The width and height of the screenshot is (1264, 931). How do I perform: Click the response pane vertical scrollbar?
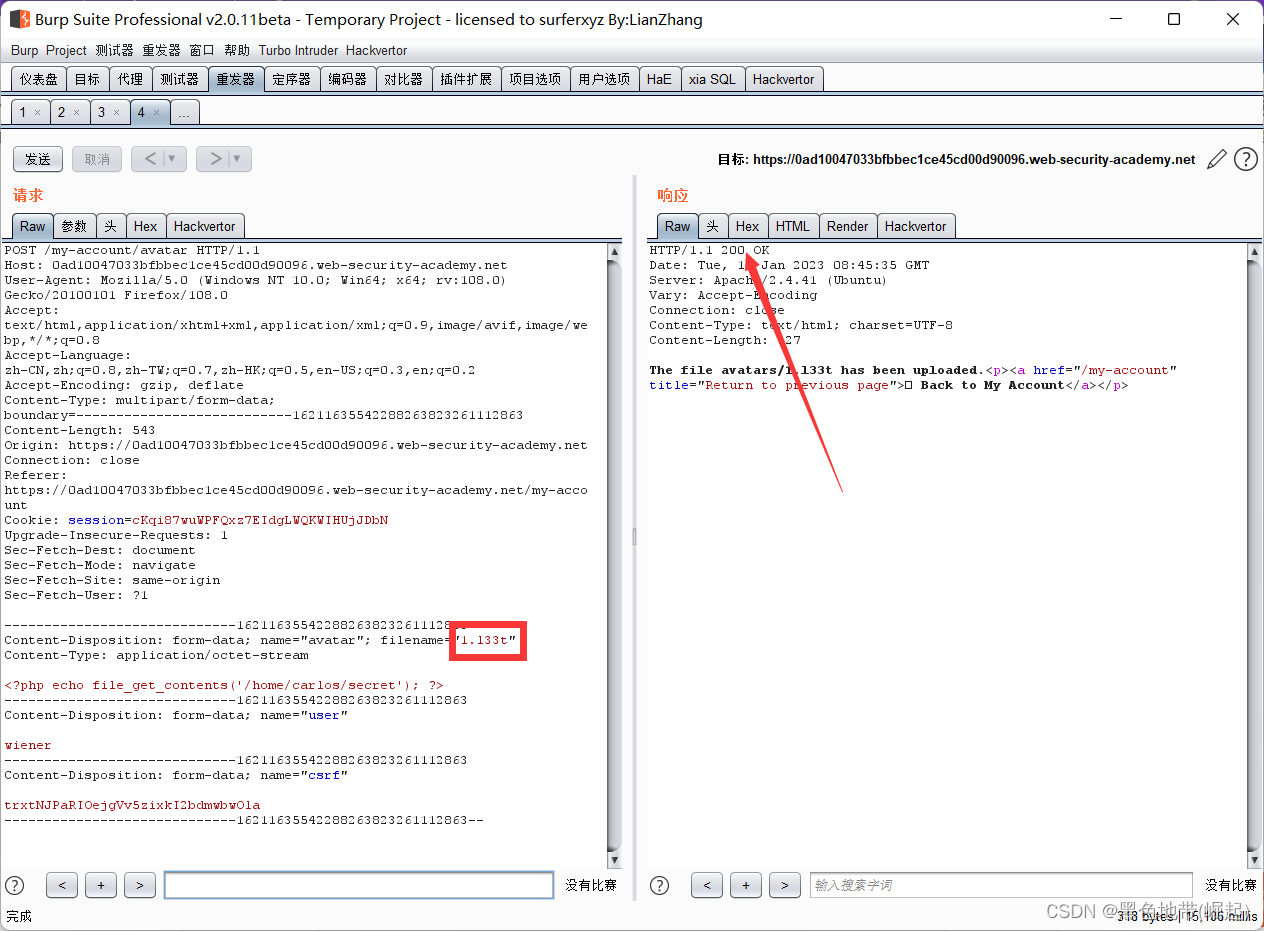click(x=1255, y=556)
